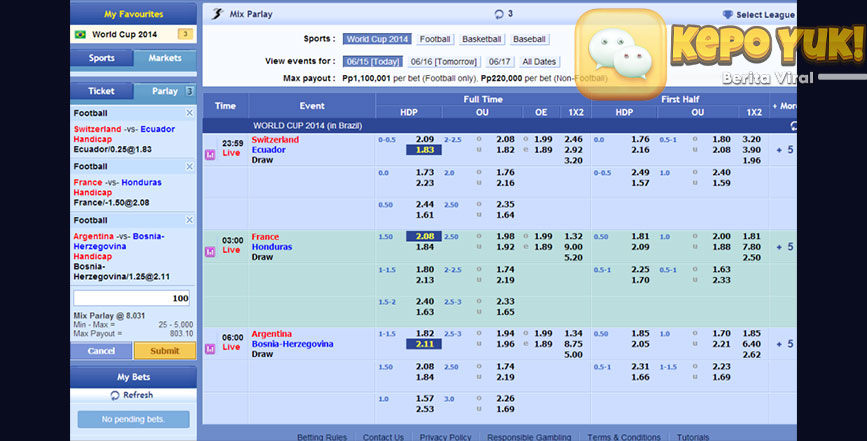The width and height of the screenshot is (867, 441).
Task: Click the Parlay tab count badge
Action: pos(189,91)
